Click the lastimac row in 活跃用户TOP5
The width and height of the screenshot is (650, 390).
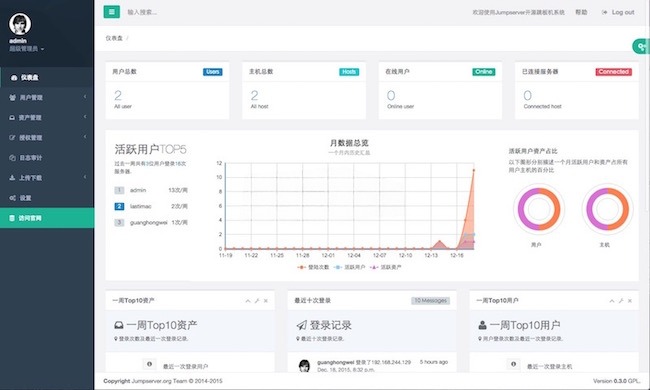tap(151, 206)
